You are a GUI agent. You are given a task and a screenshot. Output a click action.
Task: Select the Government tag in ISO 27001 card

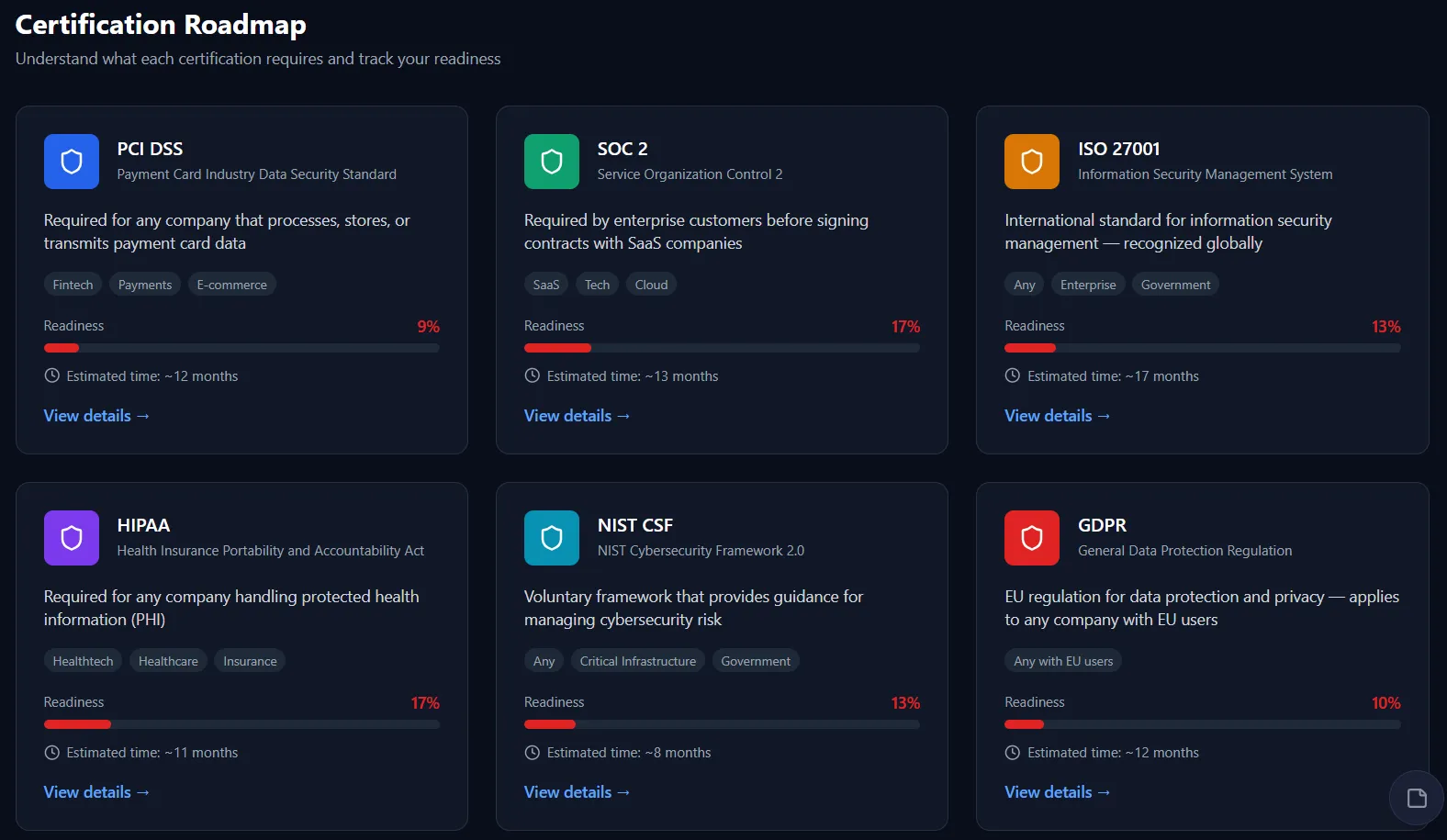point(1175,285)
